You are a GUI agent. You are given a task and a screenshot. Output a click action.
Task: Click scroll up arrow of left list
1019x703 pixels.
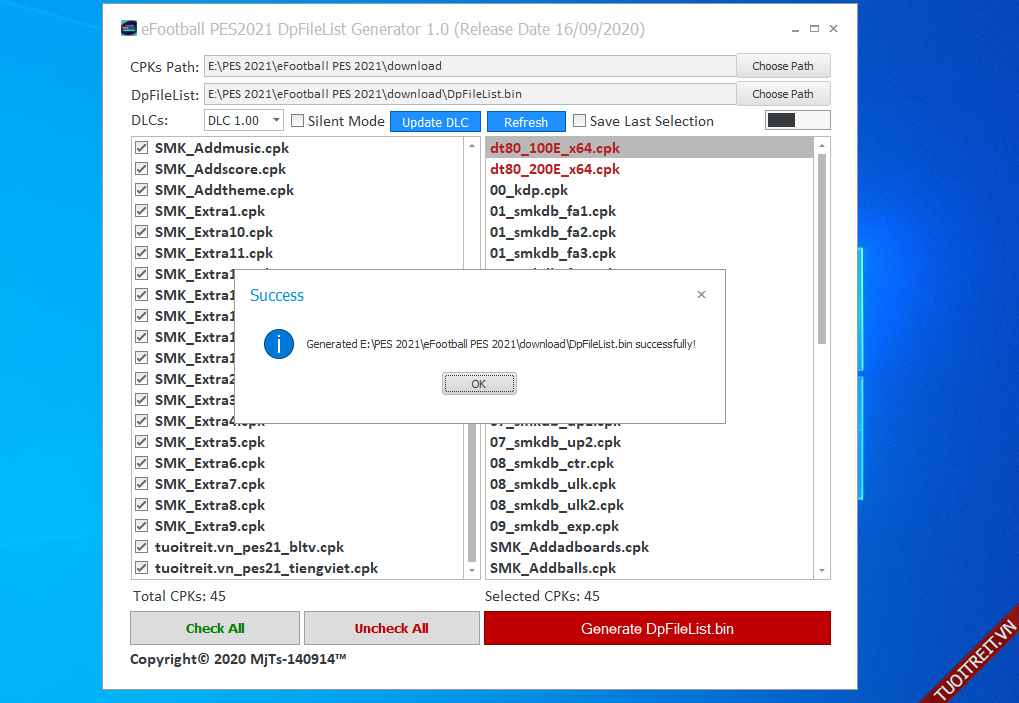pos(472,146)
